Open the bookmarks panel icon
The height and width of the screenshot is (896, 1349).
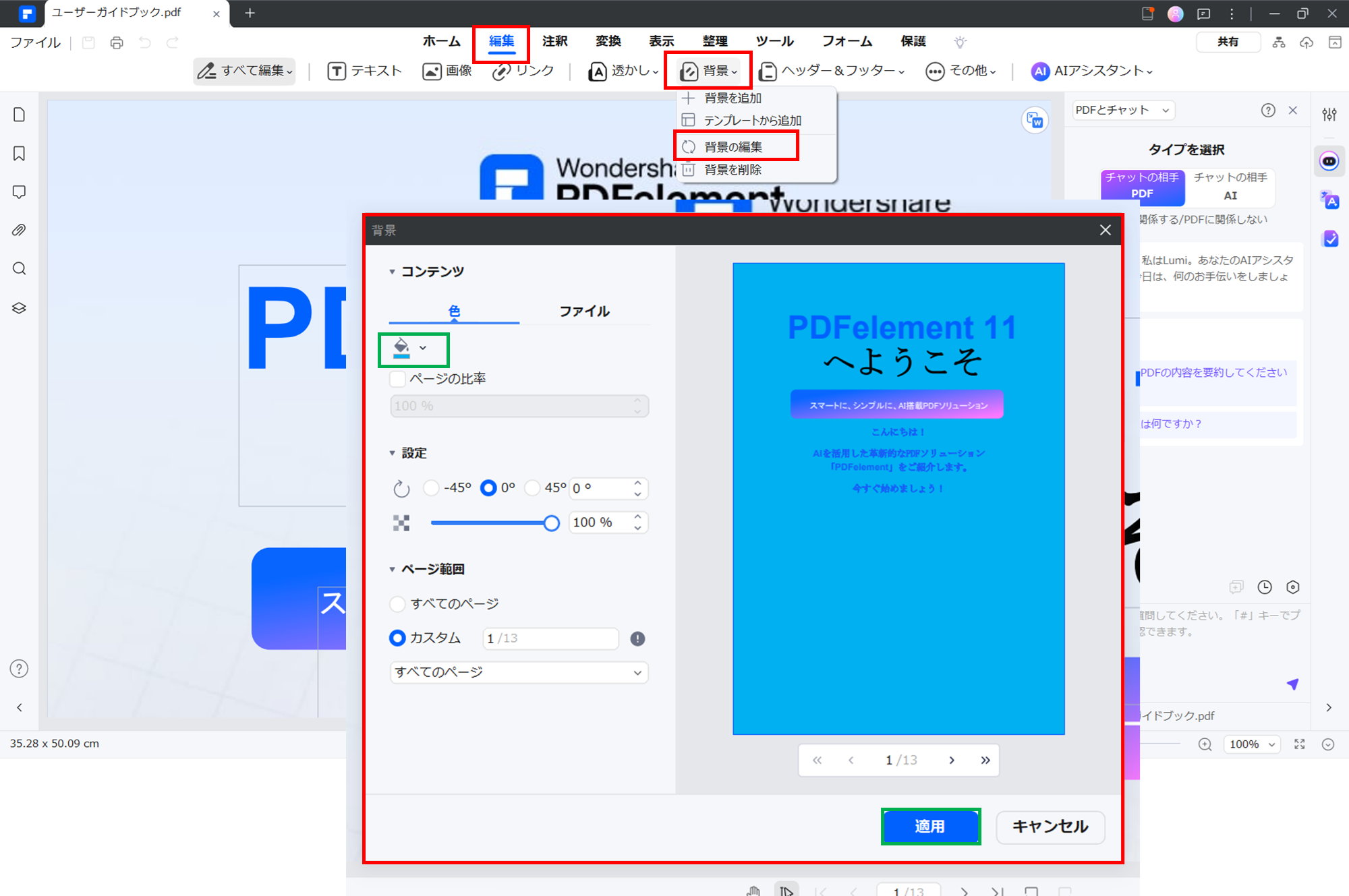(19, 154)
